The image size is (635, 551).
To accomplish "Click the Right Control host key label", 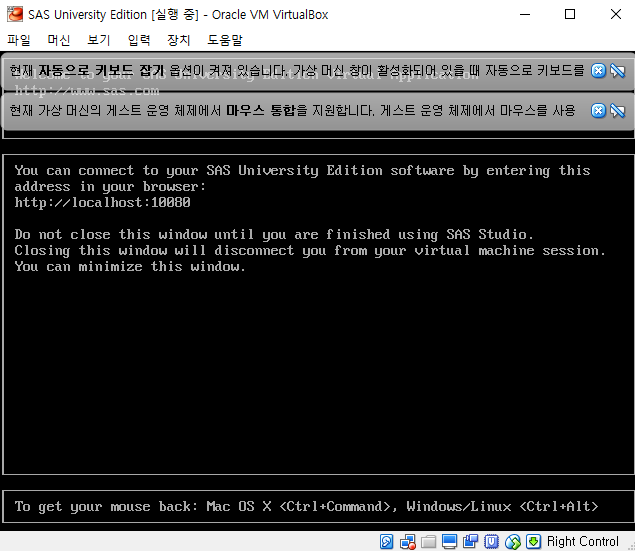I will [x=583, y=541].
